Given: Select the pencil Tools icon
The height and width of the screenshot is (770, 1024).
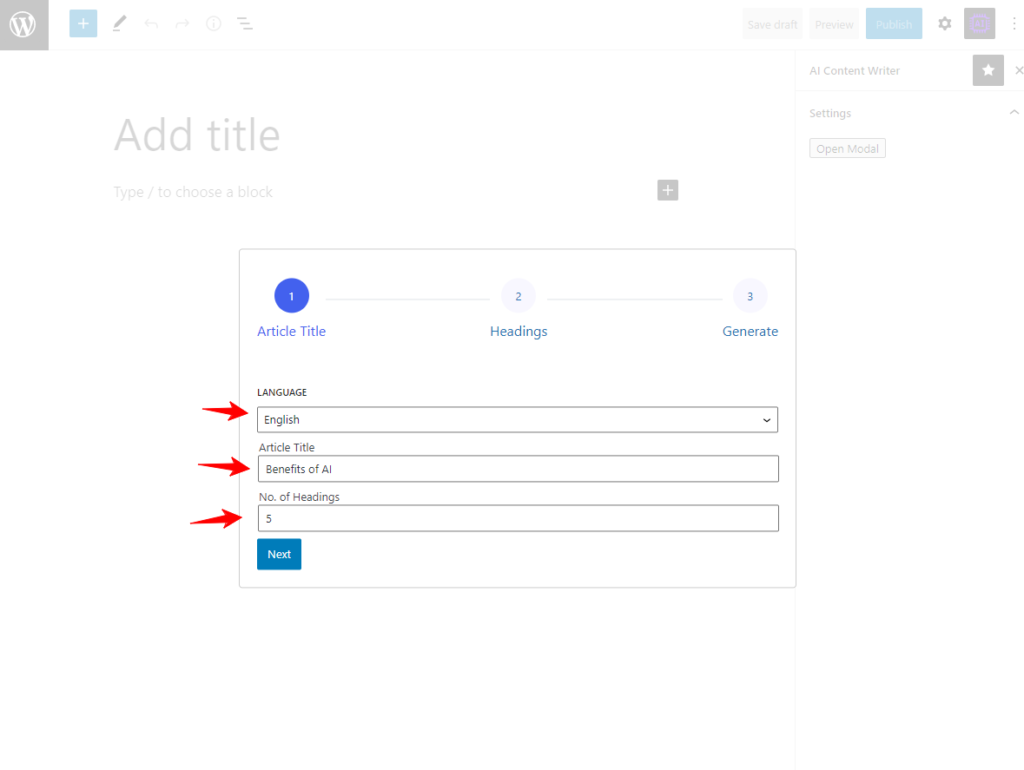Looking at the screenshot, I should 120,23.
